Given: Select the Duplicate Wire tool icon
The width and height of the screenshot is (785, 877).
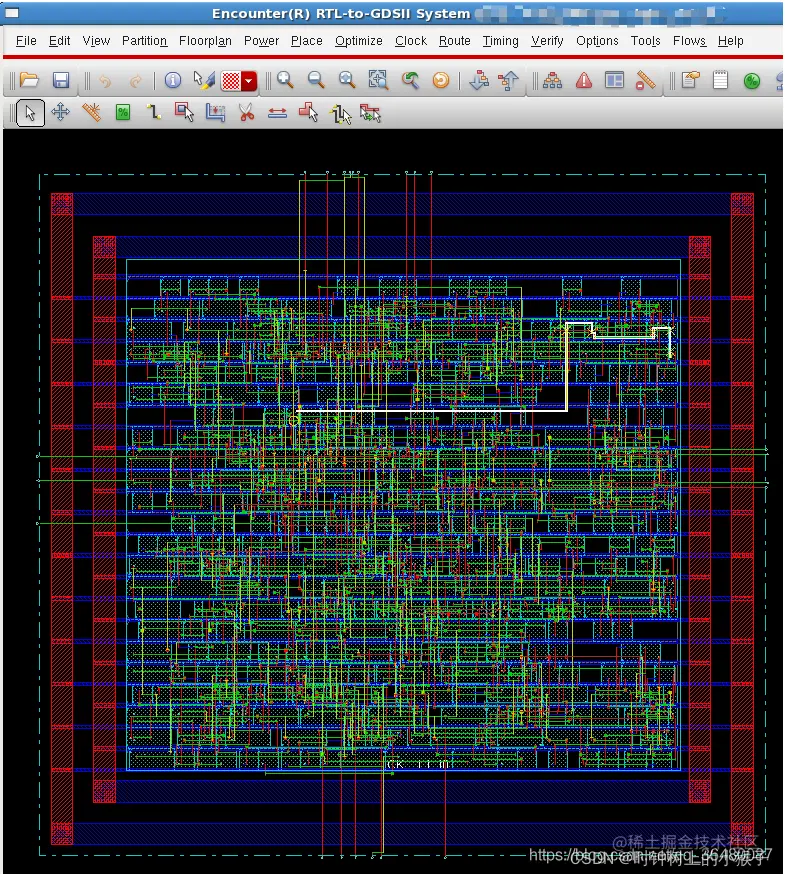Looking at the screenshot, I should pos(370,113).
